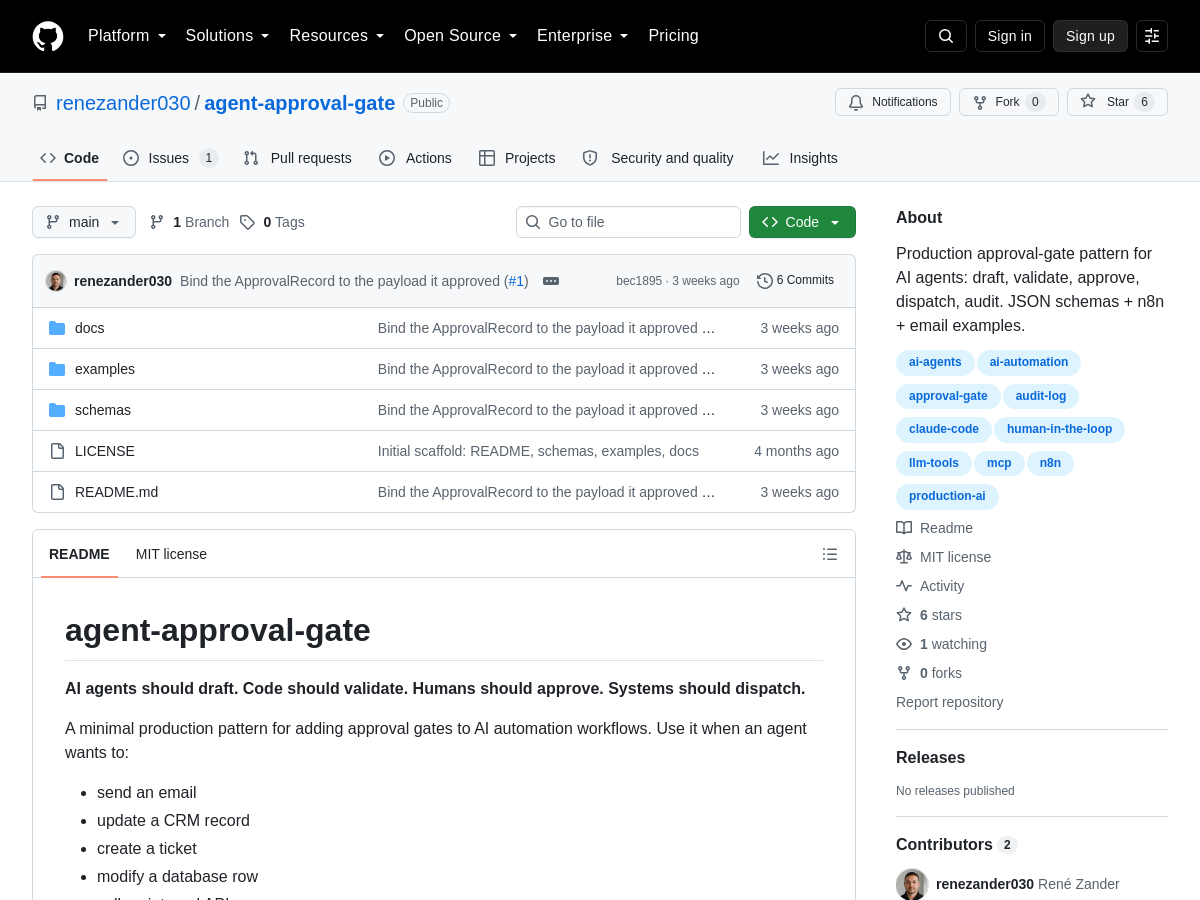The width and height of the screenshot is (1200, 900).
Task: Click the ai-agents topic tag
Action: pos(935,362)
